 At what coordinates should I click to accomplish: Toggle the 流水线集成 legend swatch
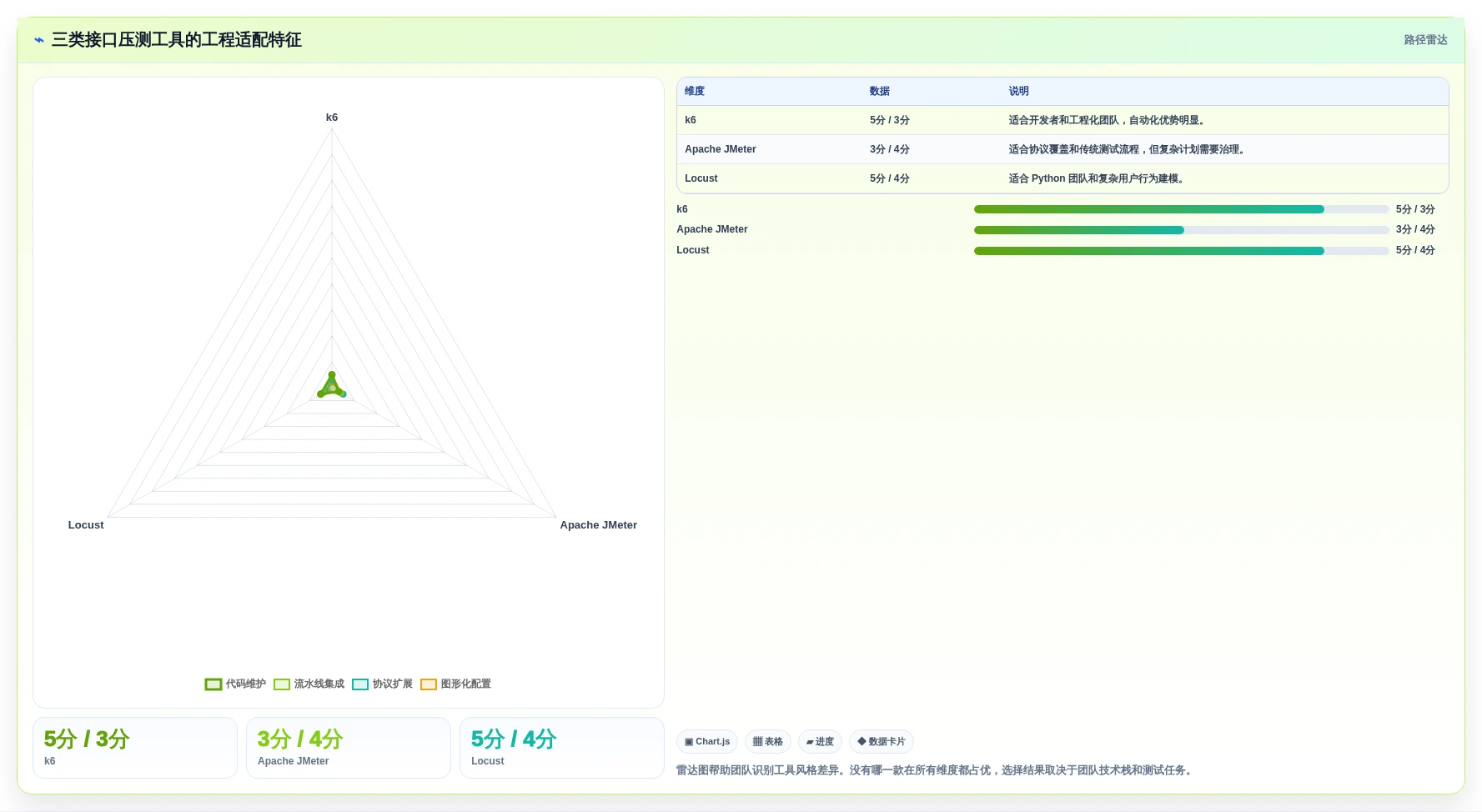pos(282,684)
